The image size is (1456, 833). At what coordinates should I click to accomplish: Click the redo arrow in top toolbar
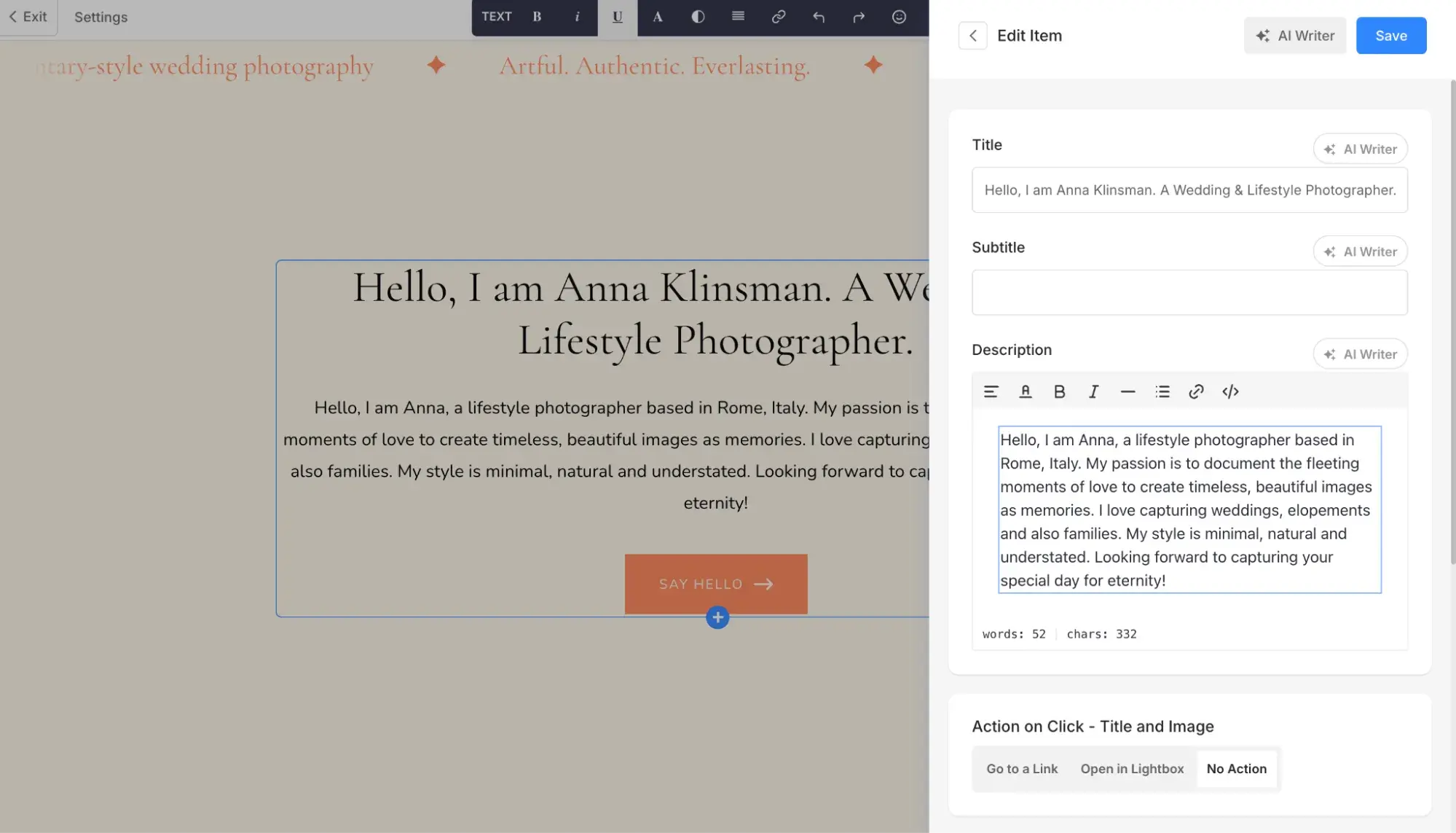(x=859, y=17)
